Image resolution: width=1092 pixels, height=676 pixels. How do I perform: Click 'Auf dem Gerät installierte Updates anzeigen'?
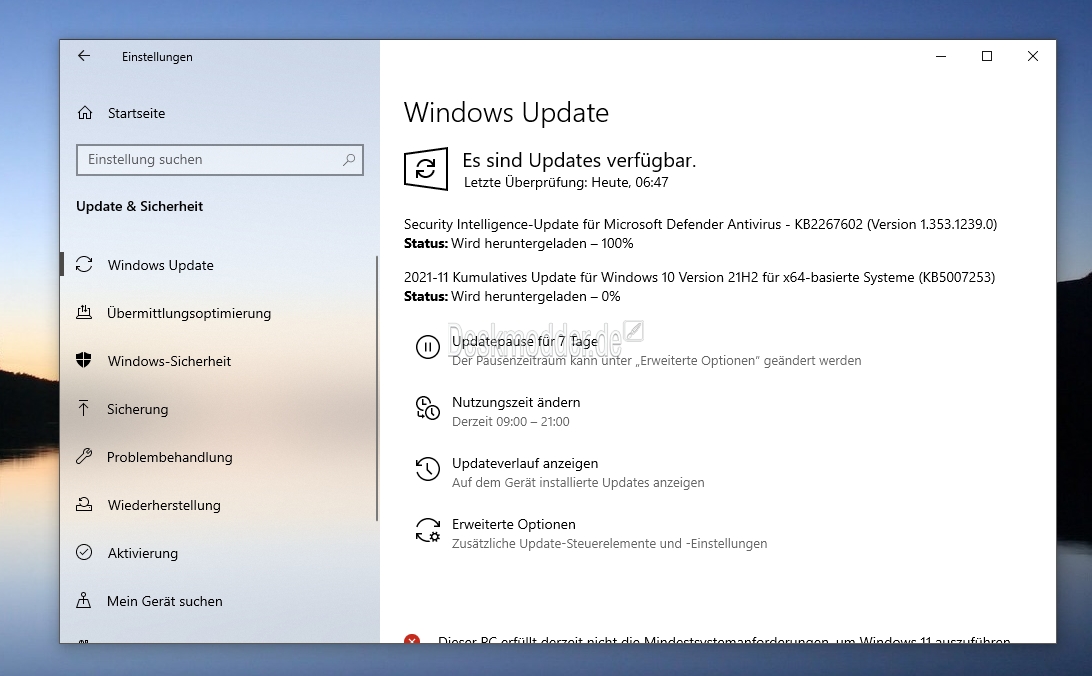pyautogui.click(x=578, y=482)
